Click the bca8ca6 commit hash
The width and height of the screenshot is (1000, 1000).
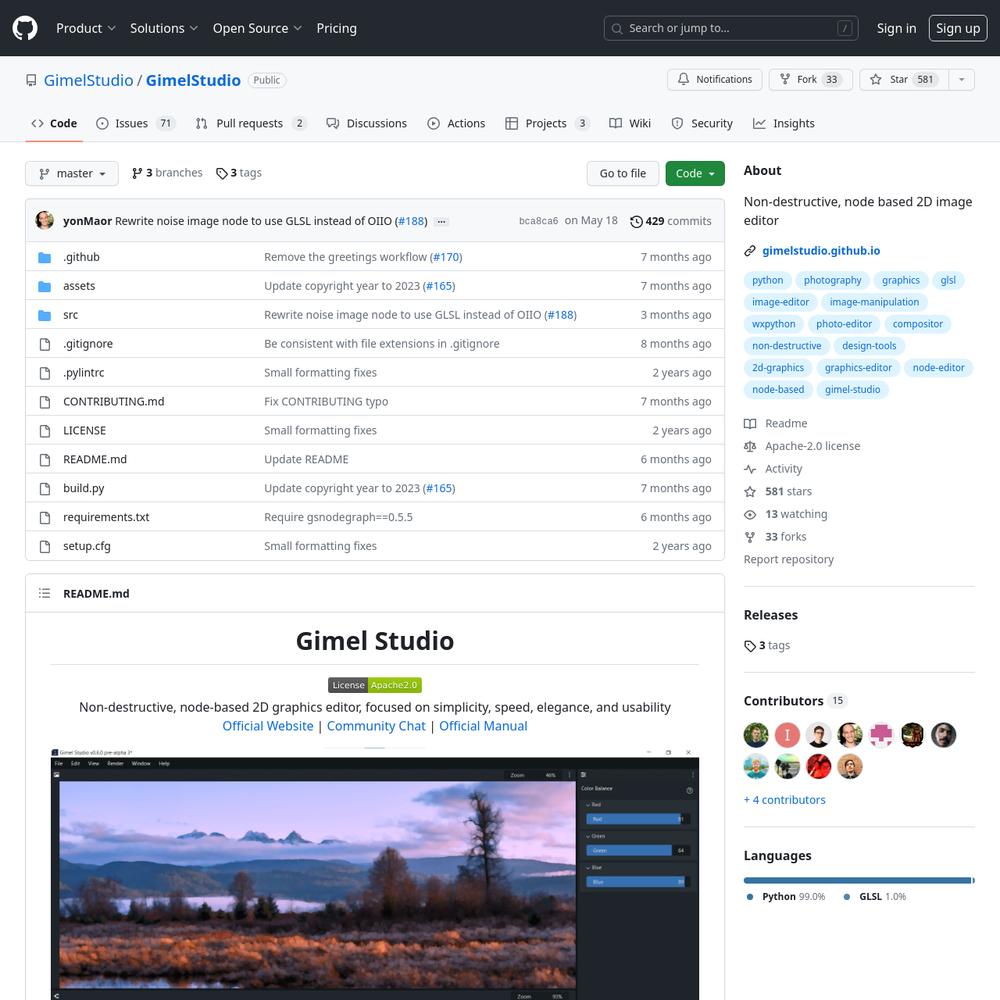tap(538, 221)
